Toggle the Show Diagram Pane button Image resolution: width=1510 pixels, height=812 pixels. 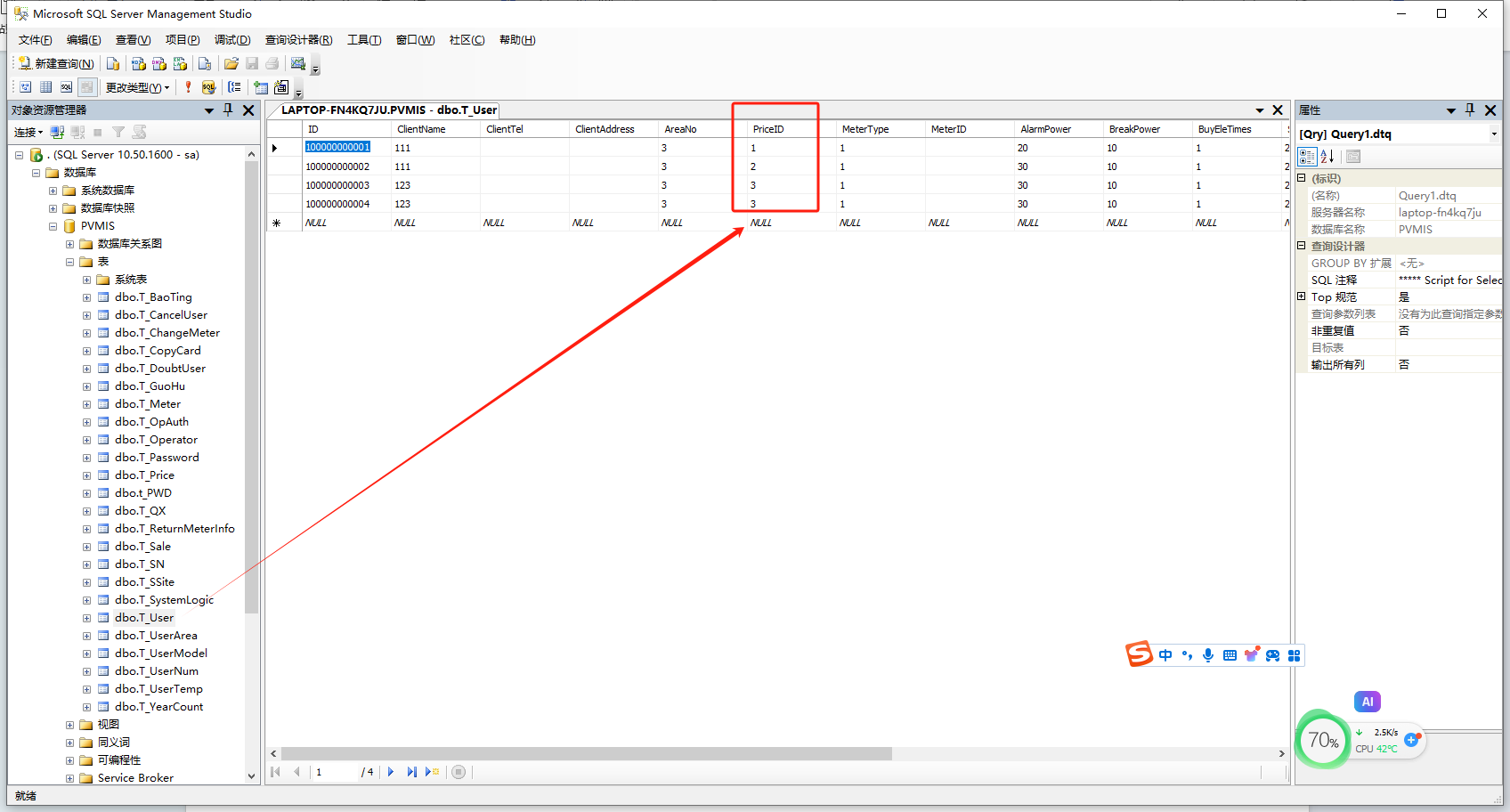(x=25, y=87)
